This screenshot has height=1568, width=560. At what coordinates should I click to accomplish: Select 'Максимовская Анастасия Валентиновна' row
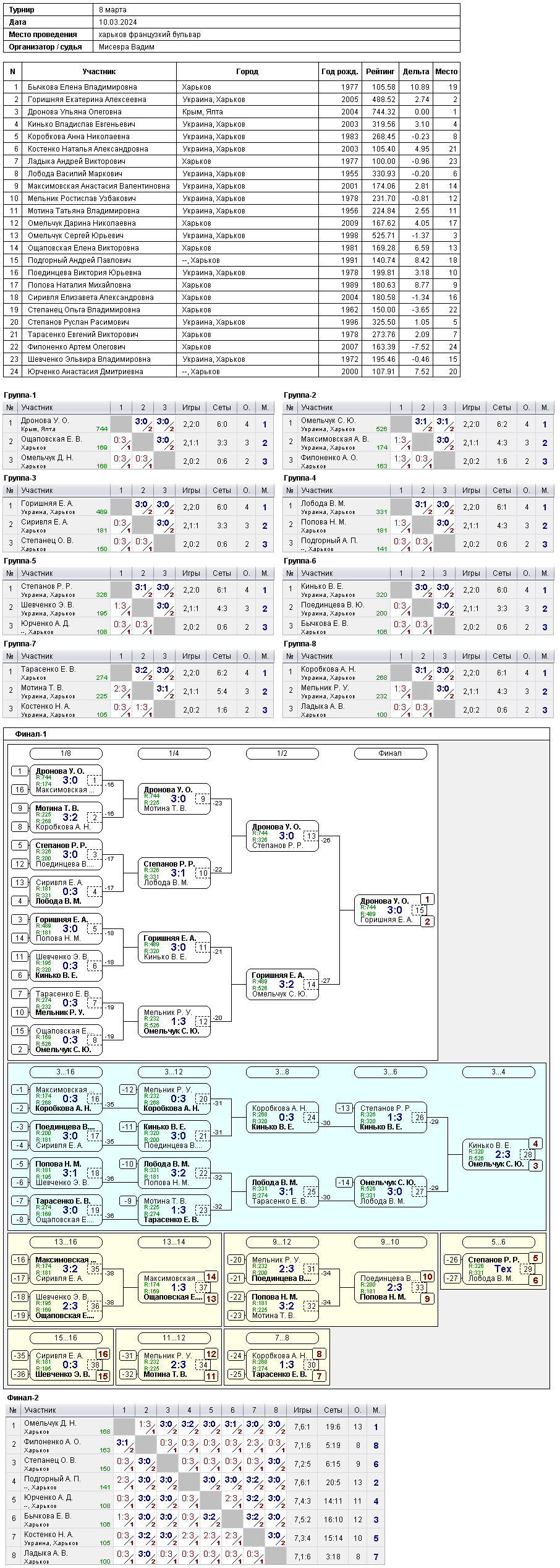pyautogui.click(x=232, y=186)
